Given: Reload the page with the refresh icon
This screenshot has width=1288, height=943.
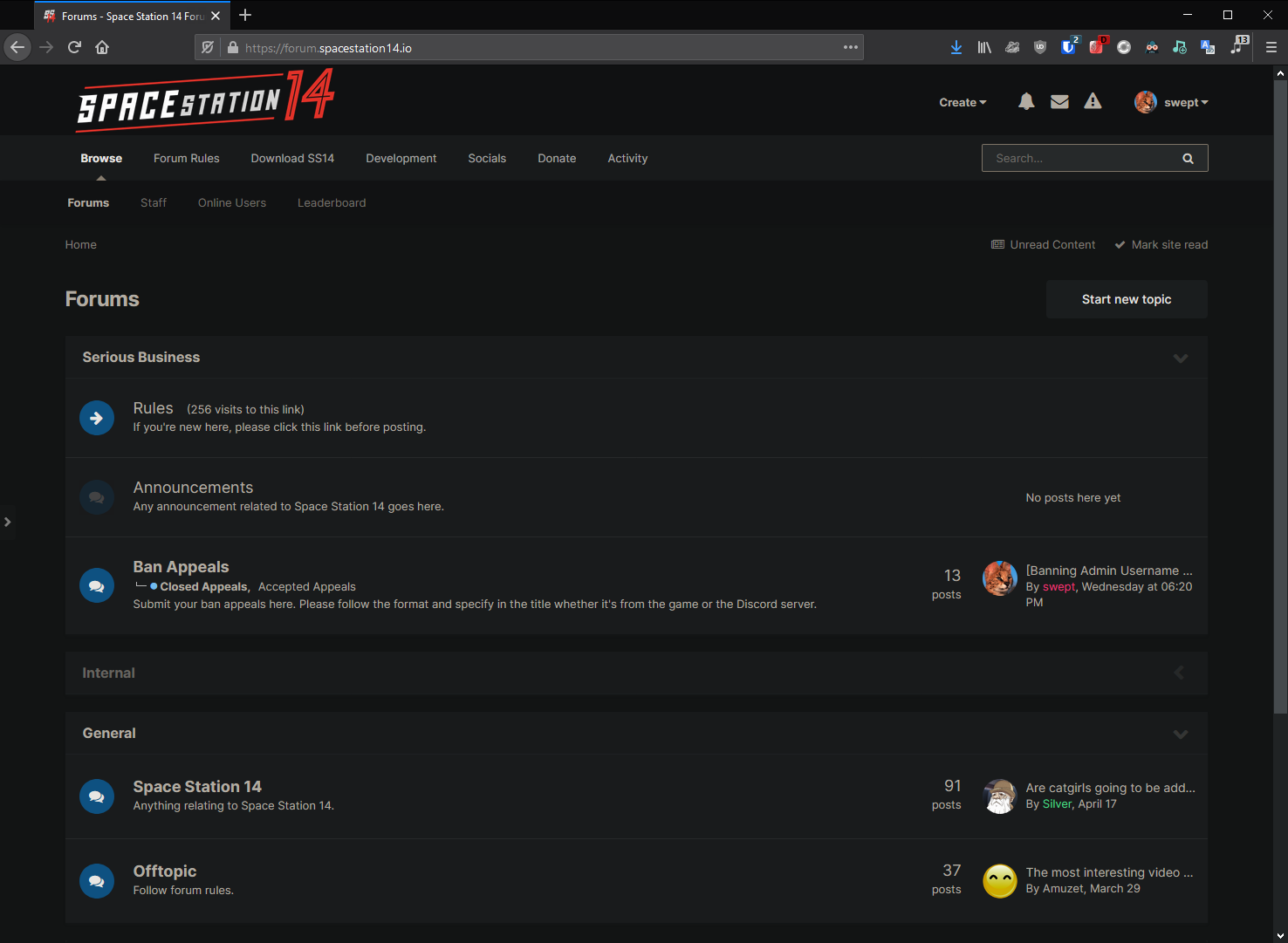Looking at the screenshot, I should 74,47.
